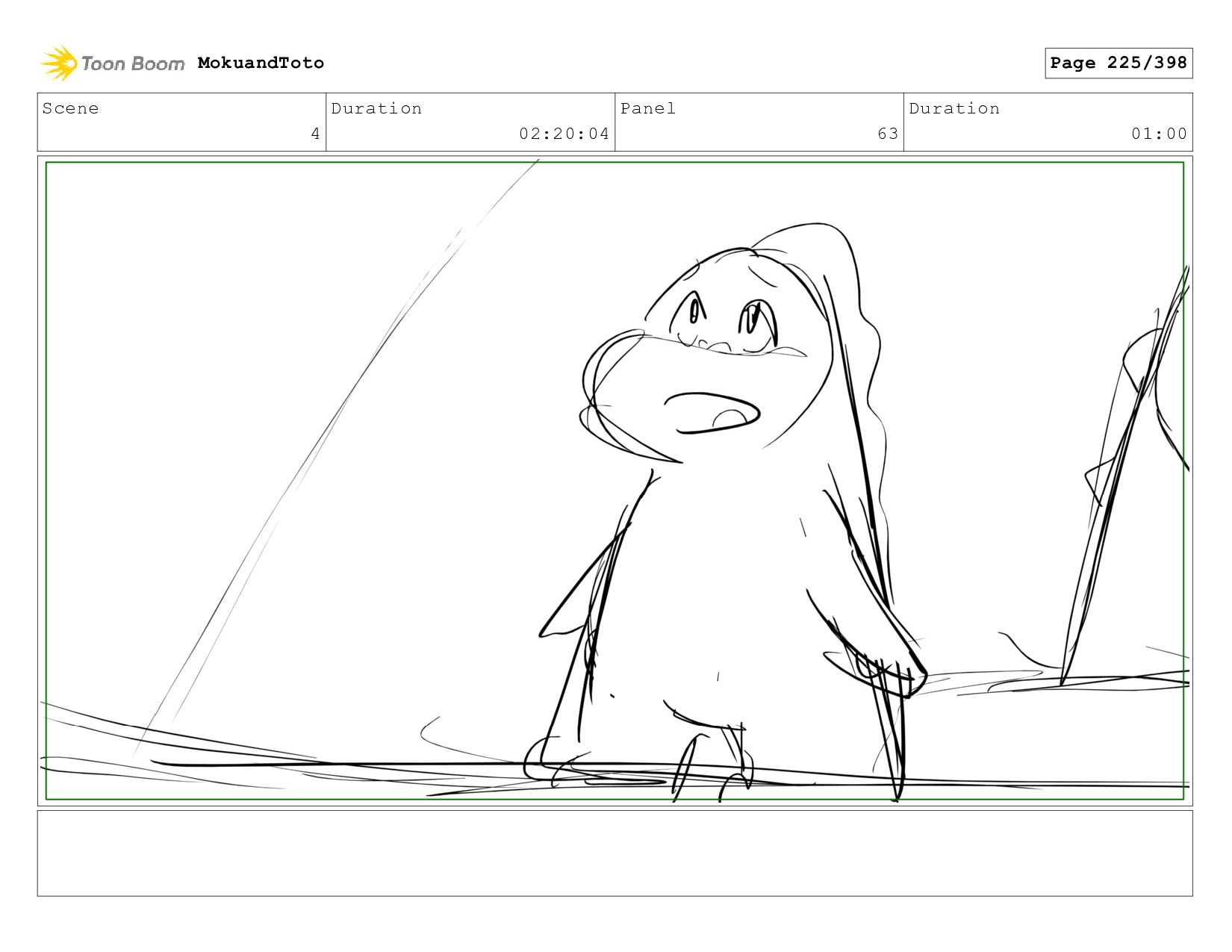The width and height of the screenshot is (1232, 952).
Task: Select the Scene label
Action: click(x=70, y=108)
